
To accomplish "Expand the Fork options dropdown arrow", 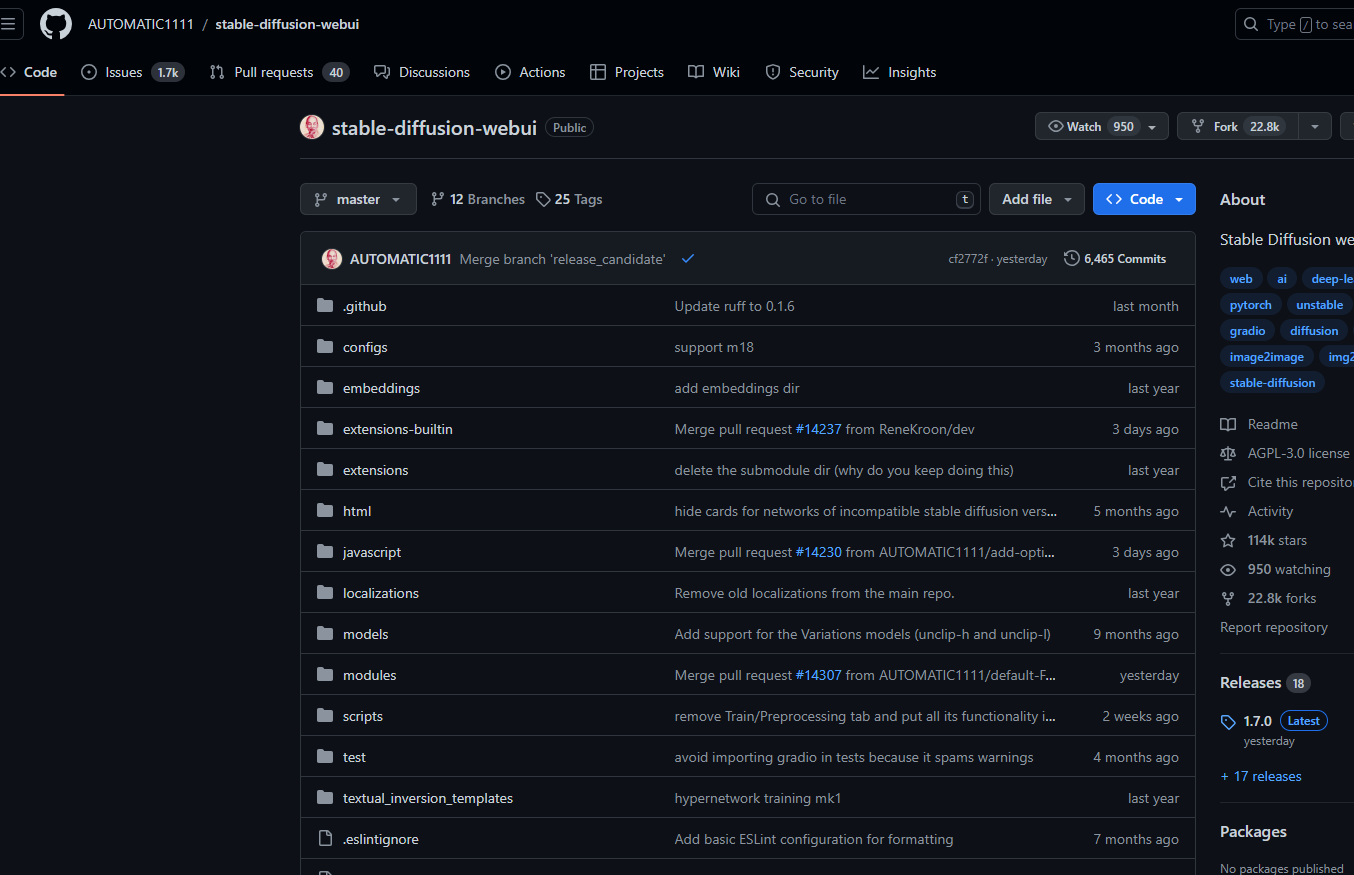I will pyautogui.click(x=1315, y=127).
